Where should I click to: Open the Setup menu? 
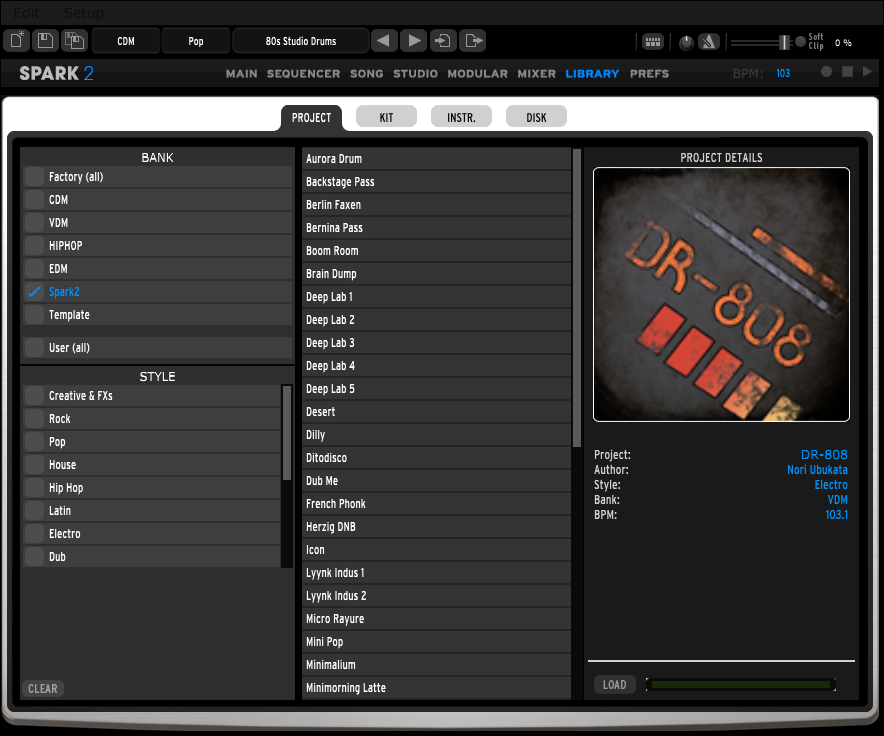[83, 12]
